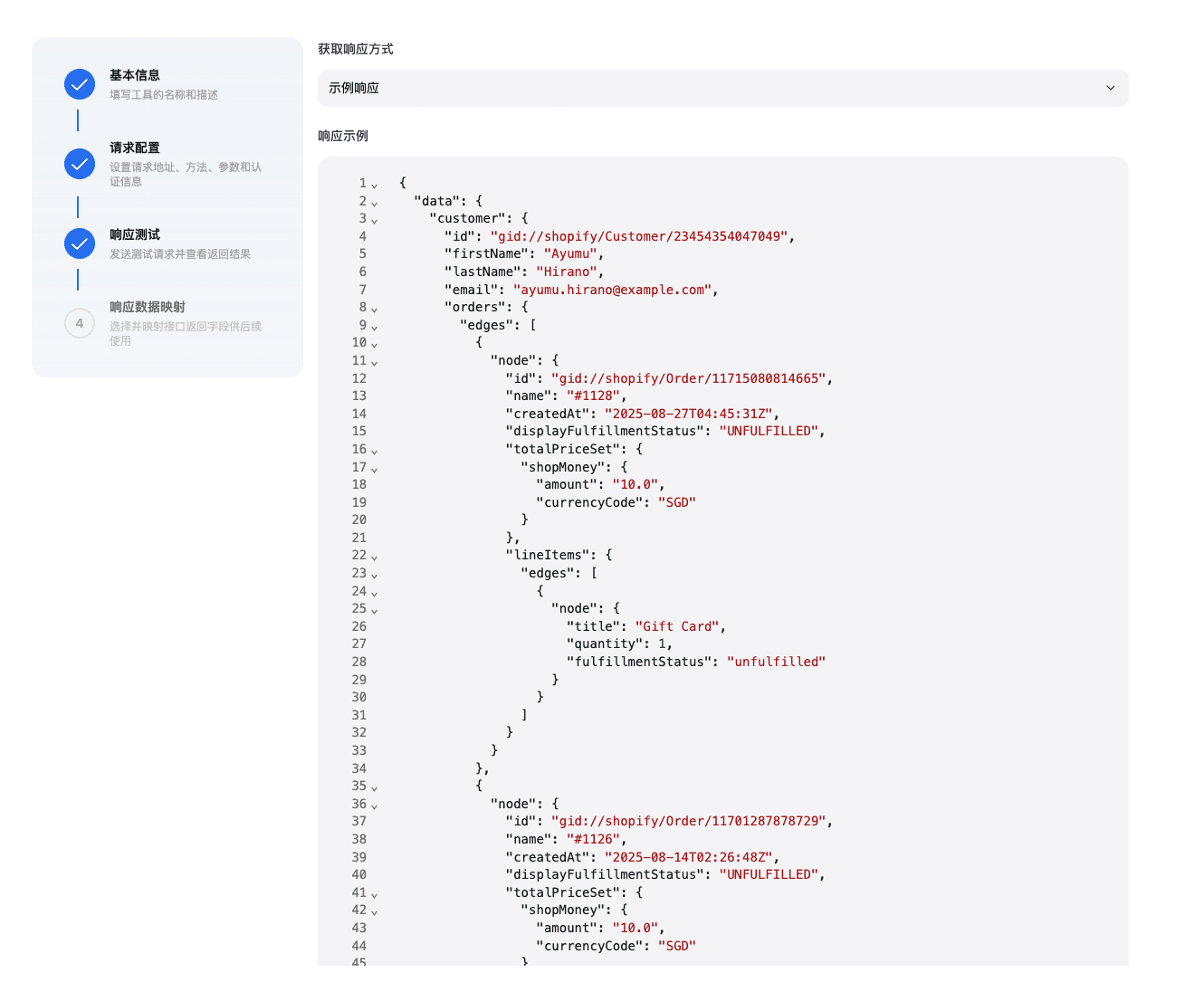
Task: Collapse the fold at line 10
Action: click(374, 344)
